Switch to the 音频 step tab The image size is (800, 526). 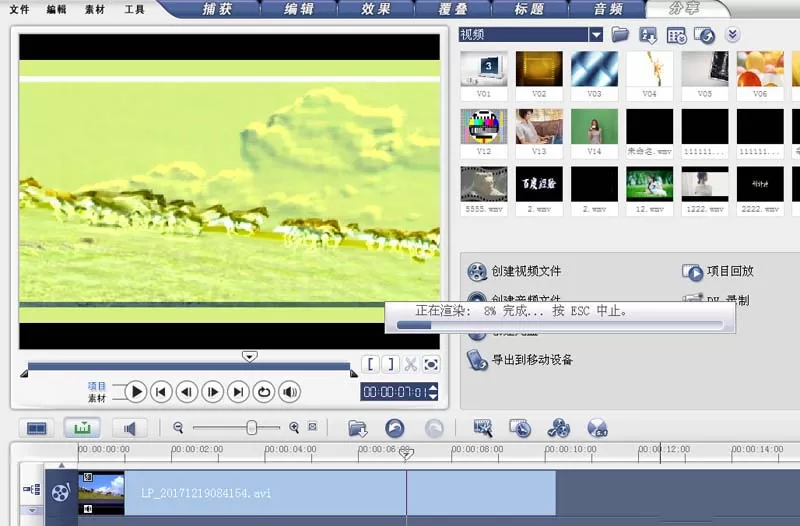point(607,9)
